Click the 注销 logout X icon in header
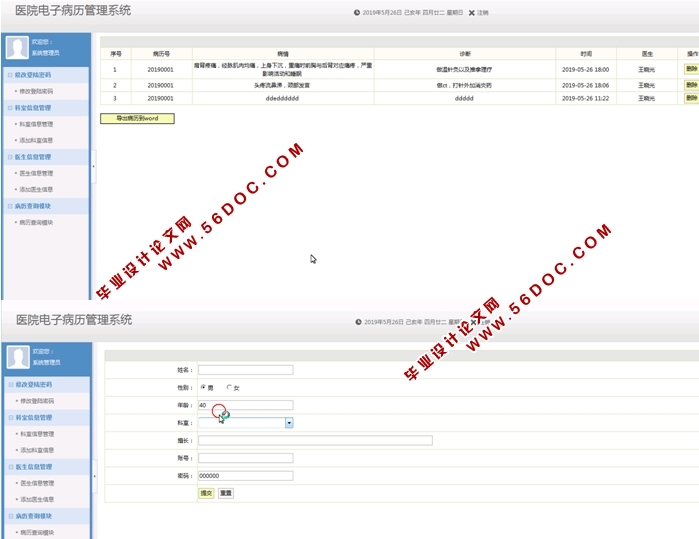699x539 pixels. coord(472,13)
